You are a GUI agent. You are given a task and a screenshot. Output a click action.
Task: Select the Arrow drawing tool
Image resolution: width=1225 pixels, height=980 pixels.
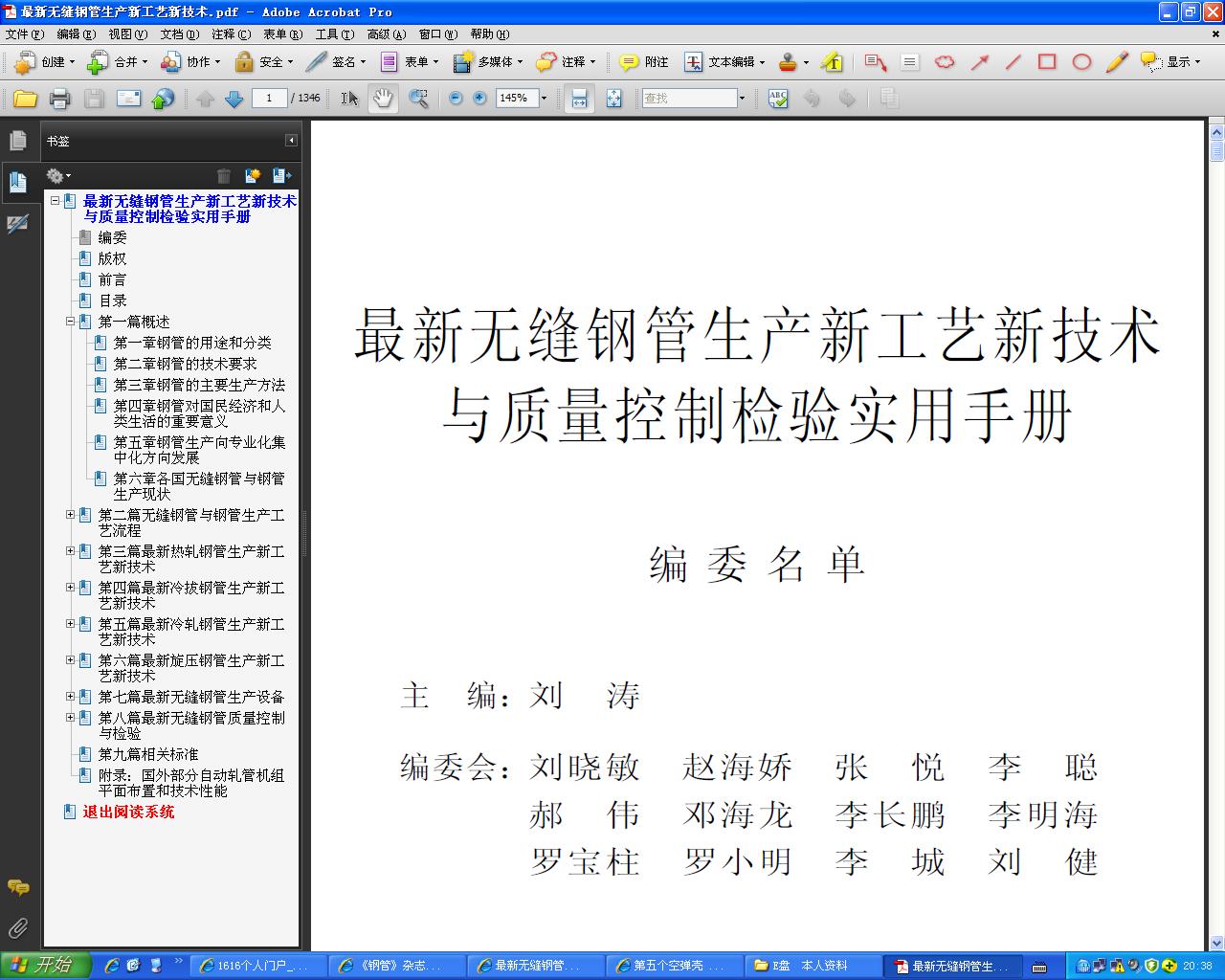pyautogui.click(x=979, y=62)
